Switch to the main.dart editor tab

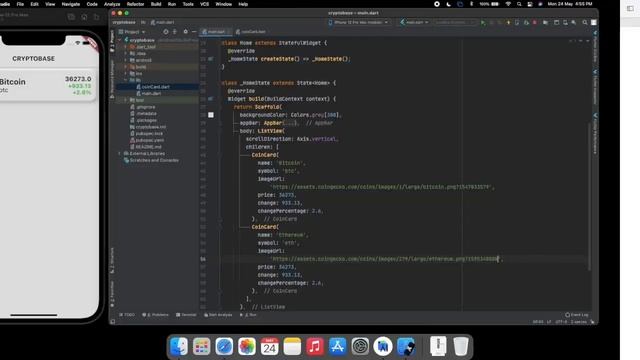click(216, 31)
